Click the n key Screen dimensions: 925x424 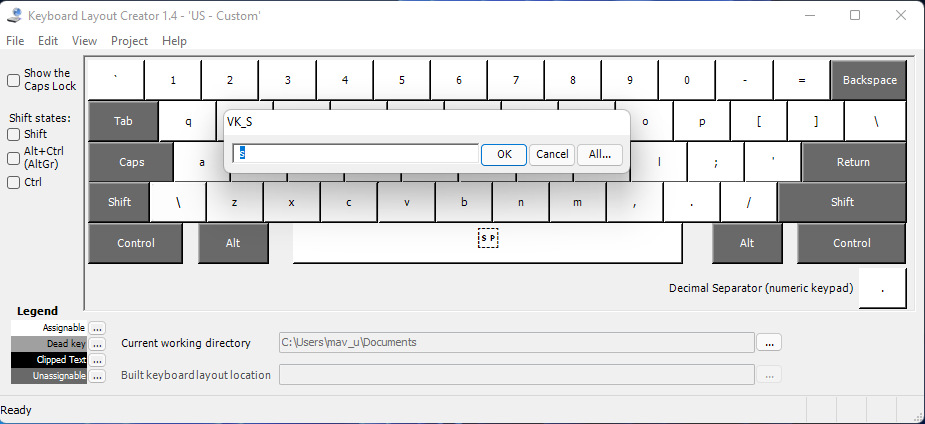pyautogui.click(x=520, y=202)
